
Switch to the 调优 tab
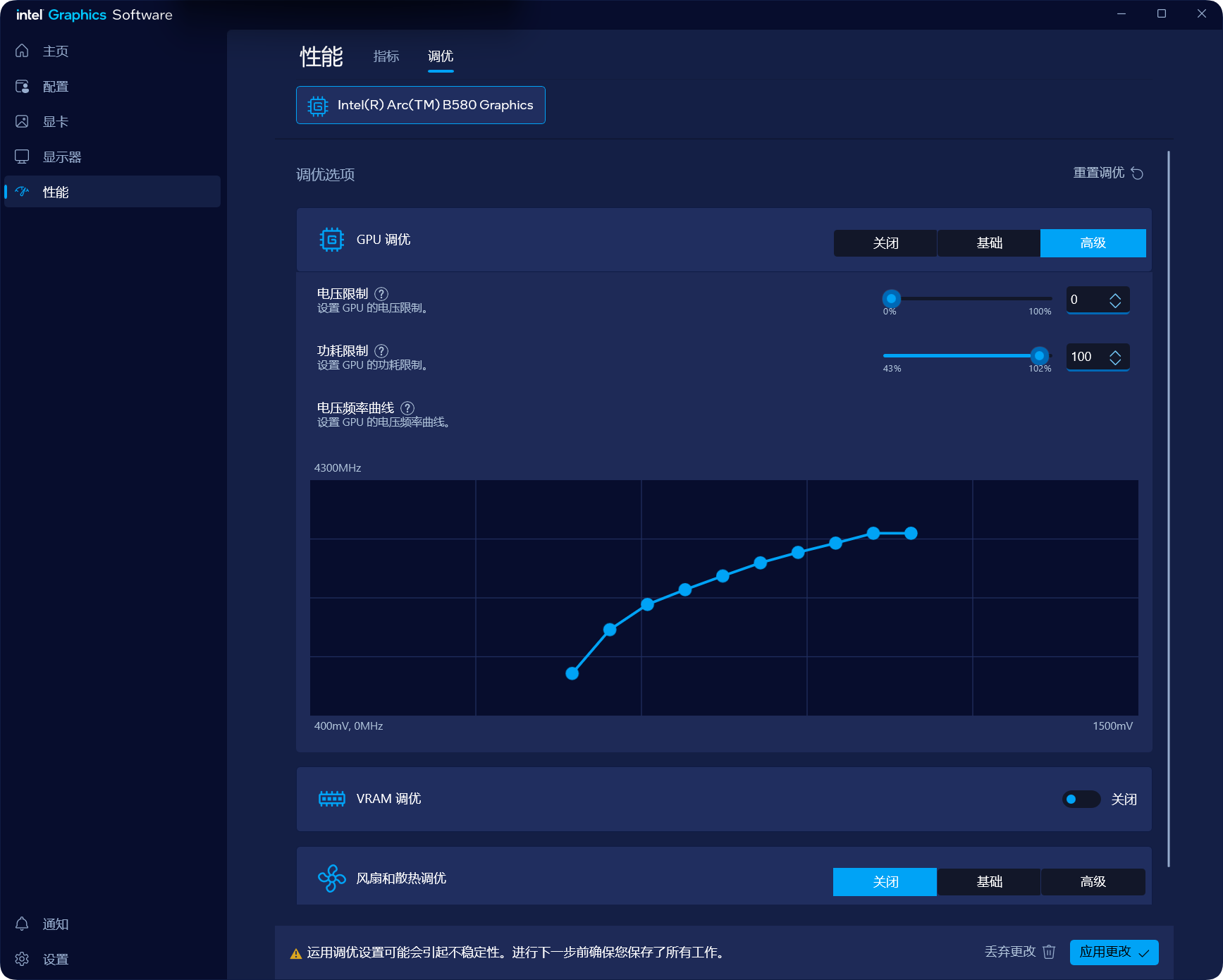[x=441, y=56]
